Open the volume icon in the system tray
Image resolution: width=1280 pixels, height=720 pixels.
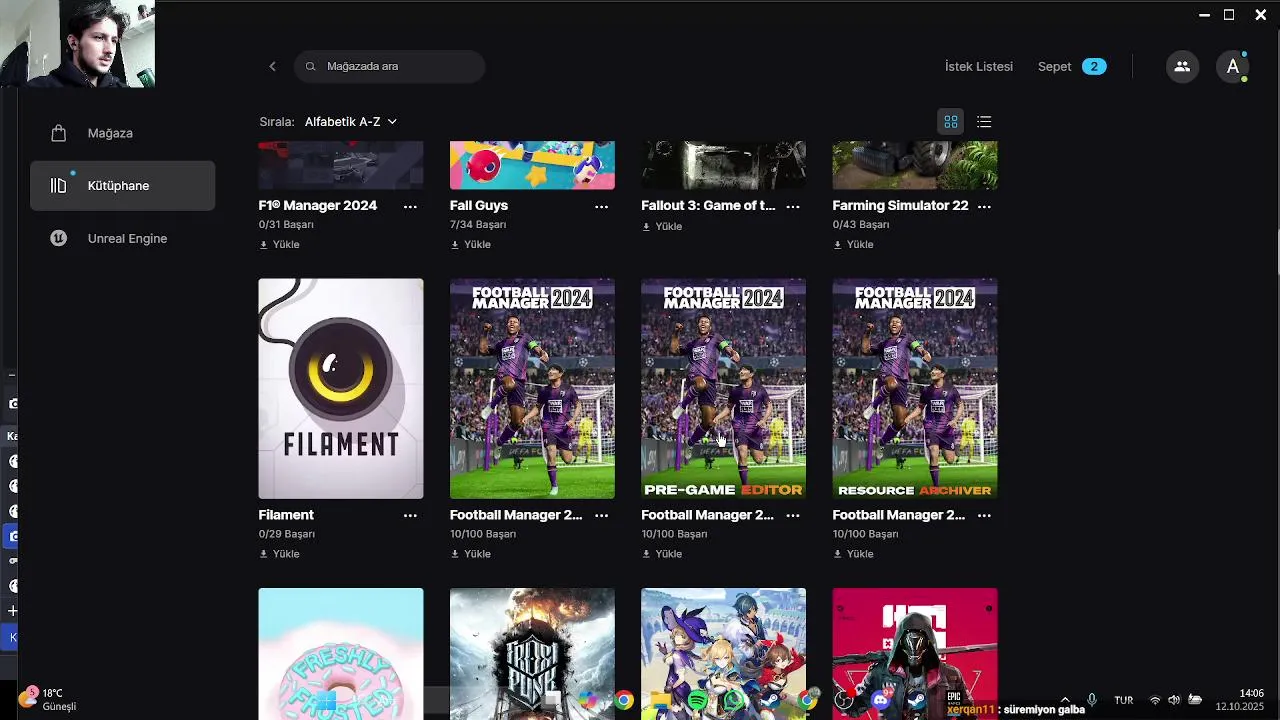[1174, 700]
